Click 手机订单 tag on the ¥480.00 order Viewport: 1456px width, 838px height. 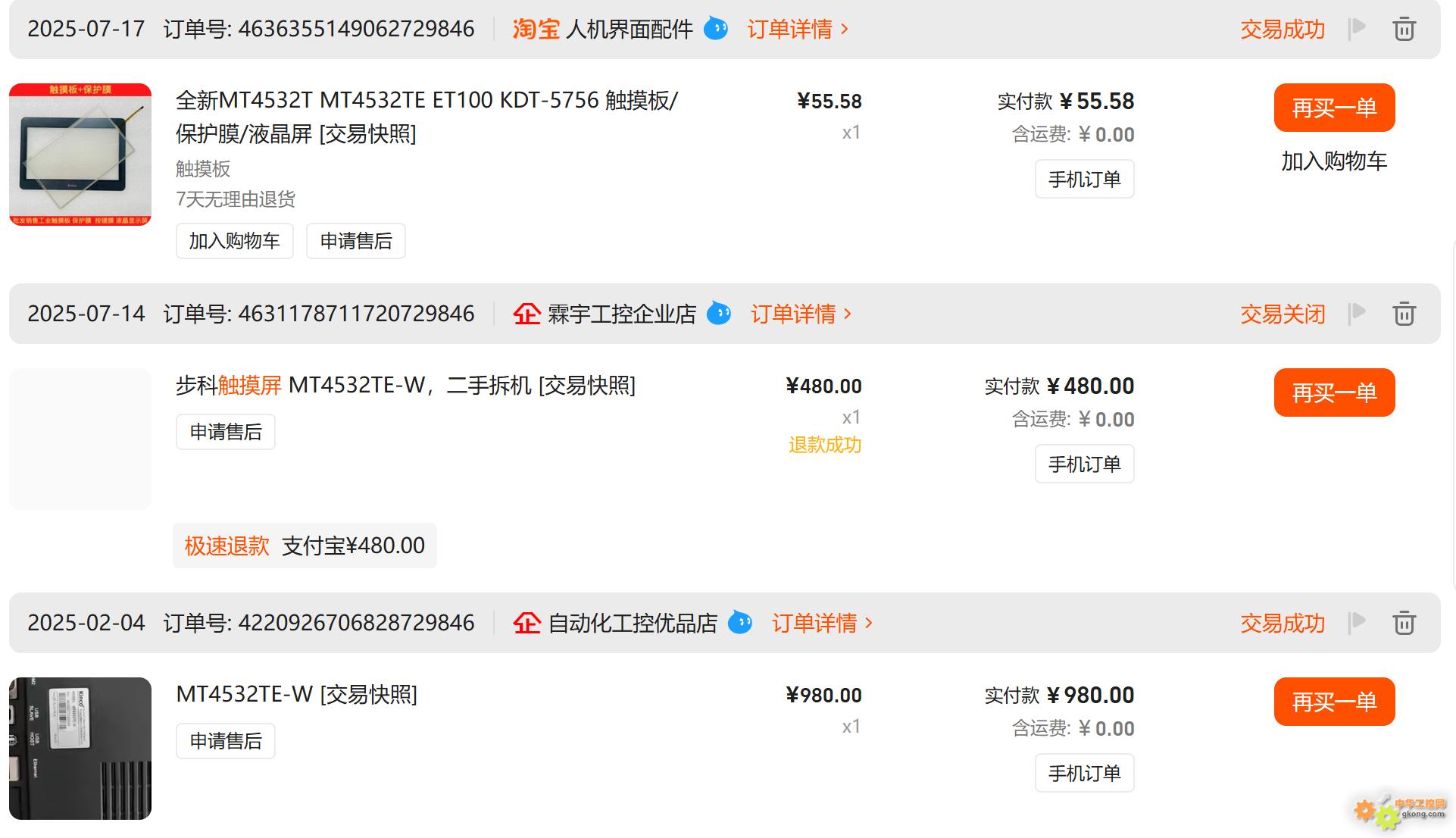click(1084, 464)
